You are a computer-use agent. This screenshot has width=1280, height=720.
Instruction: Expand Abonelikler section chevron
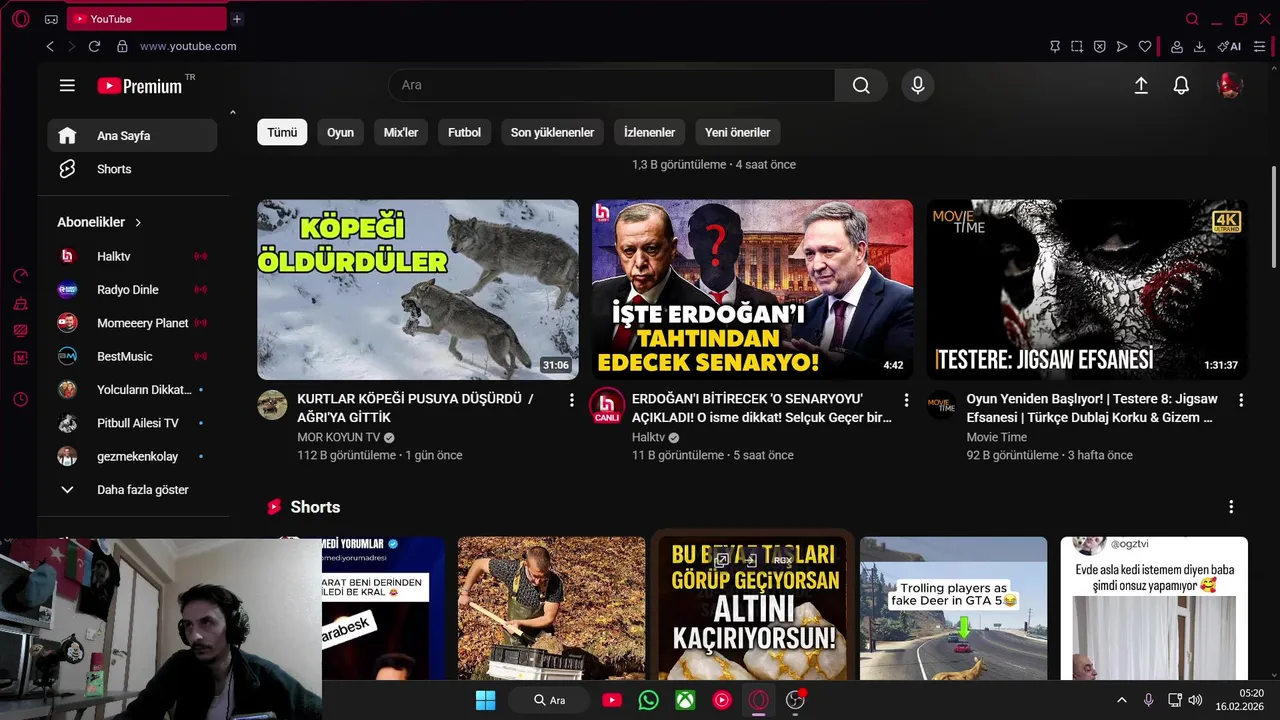click(138, 222)
